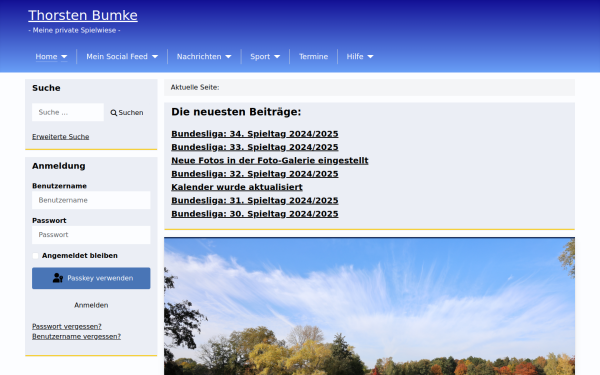Click the Anmelden button

91,305
